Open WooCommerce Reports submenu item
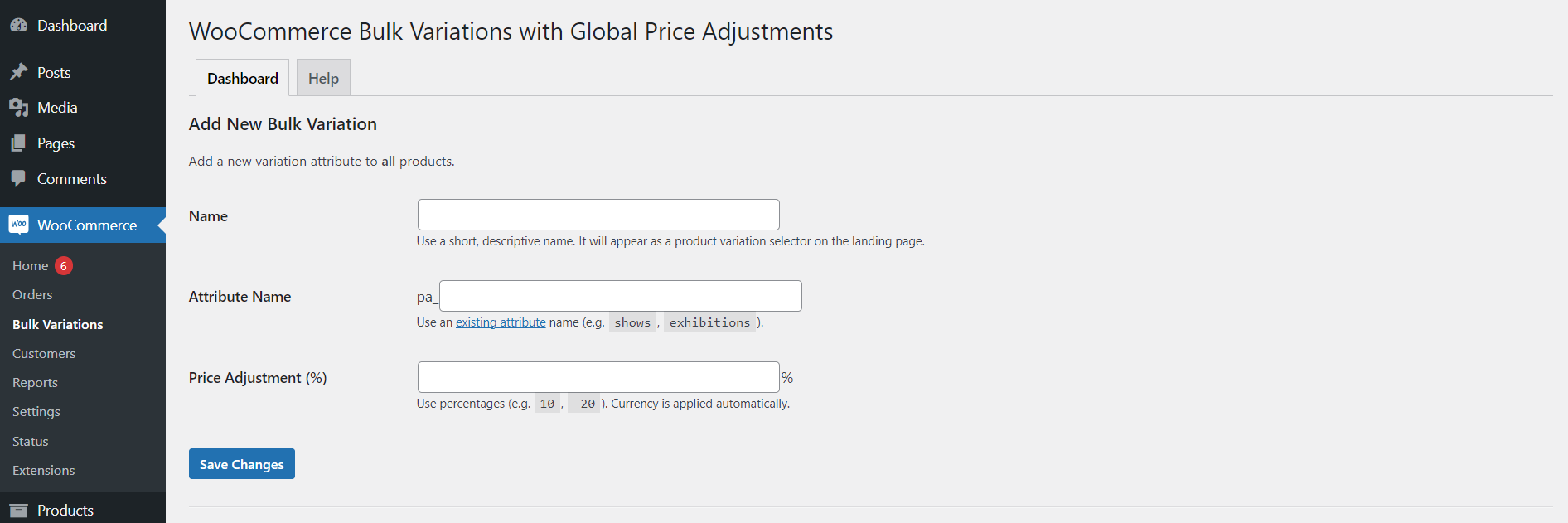The width and height of the screenshot is (1568, 523). pos(35,383)
